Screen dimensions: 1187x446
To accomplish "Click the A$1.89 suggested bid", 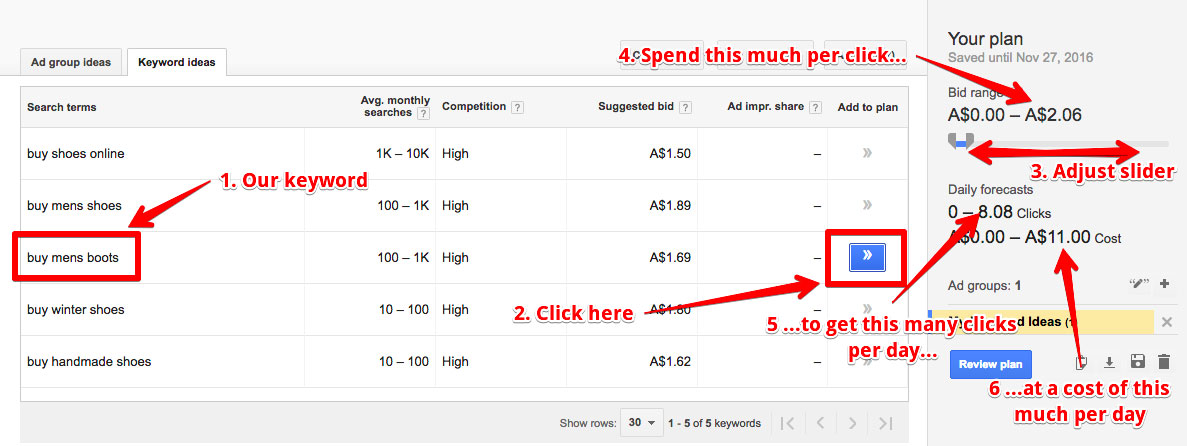I will (x=670, y=206).
